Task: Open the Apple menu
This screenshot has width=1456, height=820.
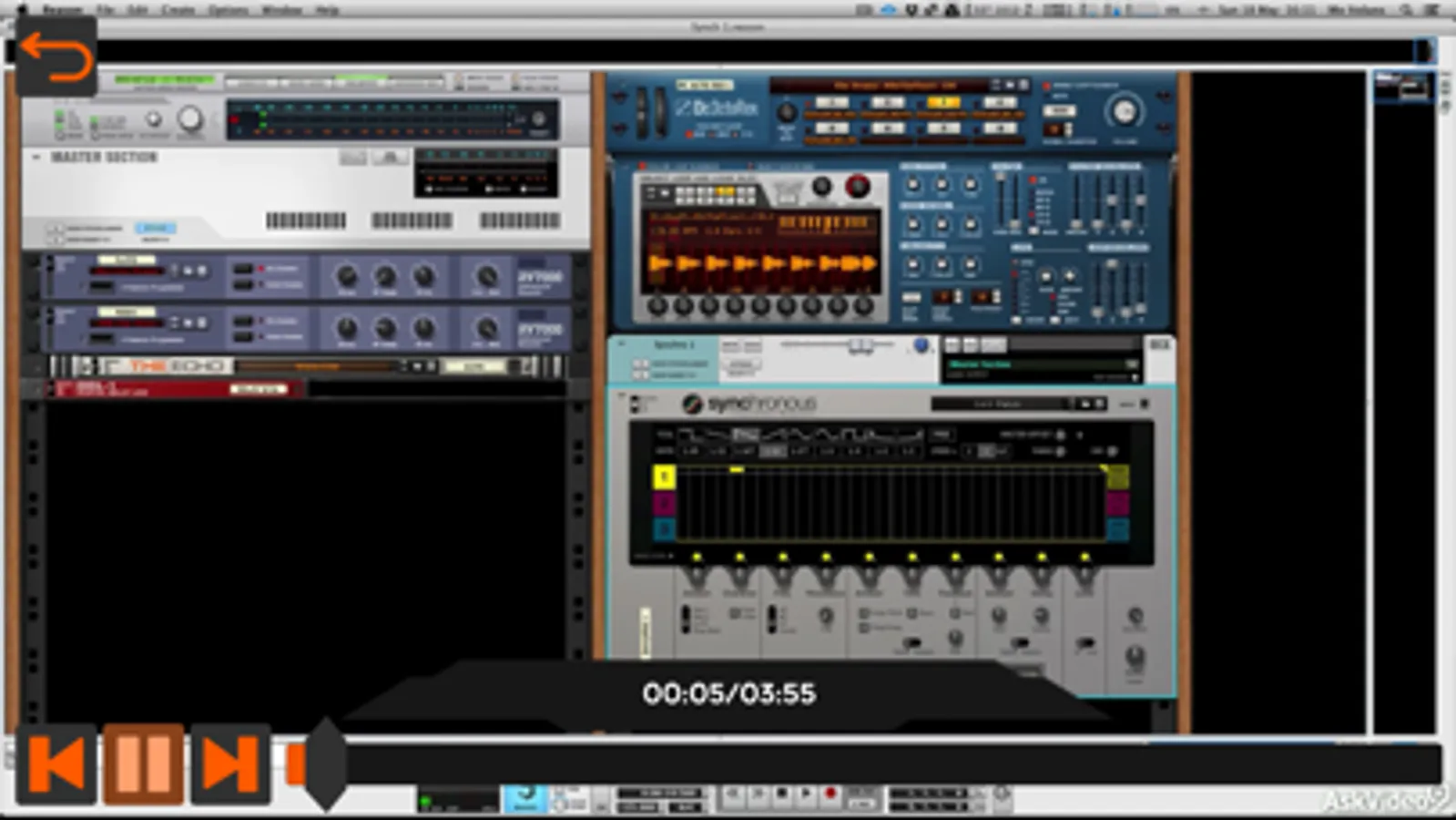Action: 23,9
